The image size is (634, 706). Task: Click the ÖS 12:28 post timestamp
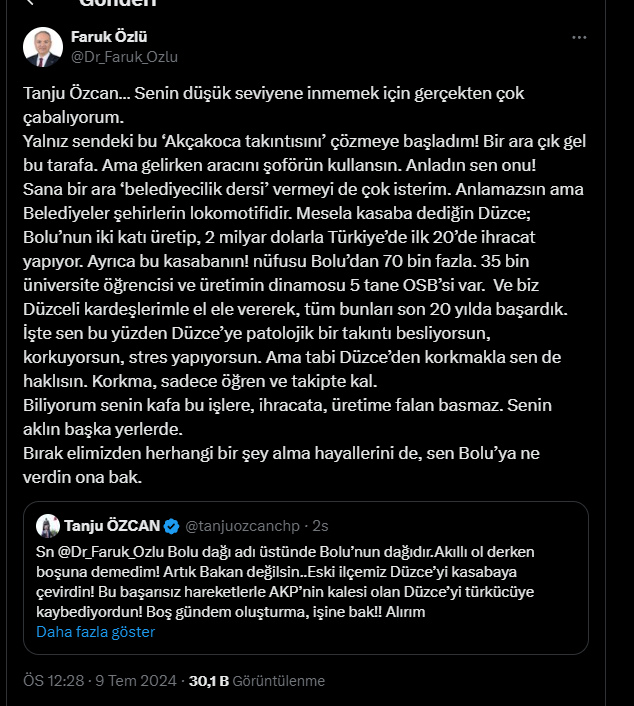click(54, 680)
